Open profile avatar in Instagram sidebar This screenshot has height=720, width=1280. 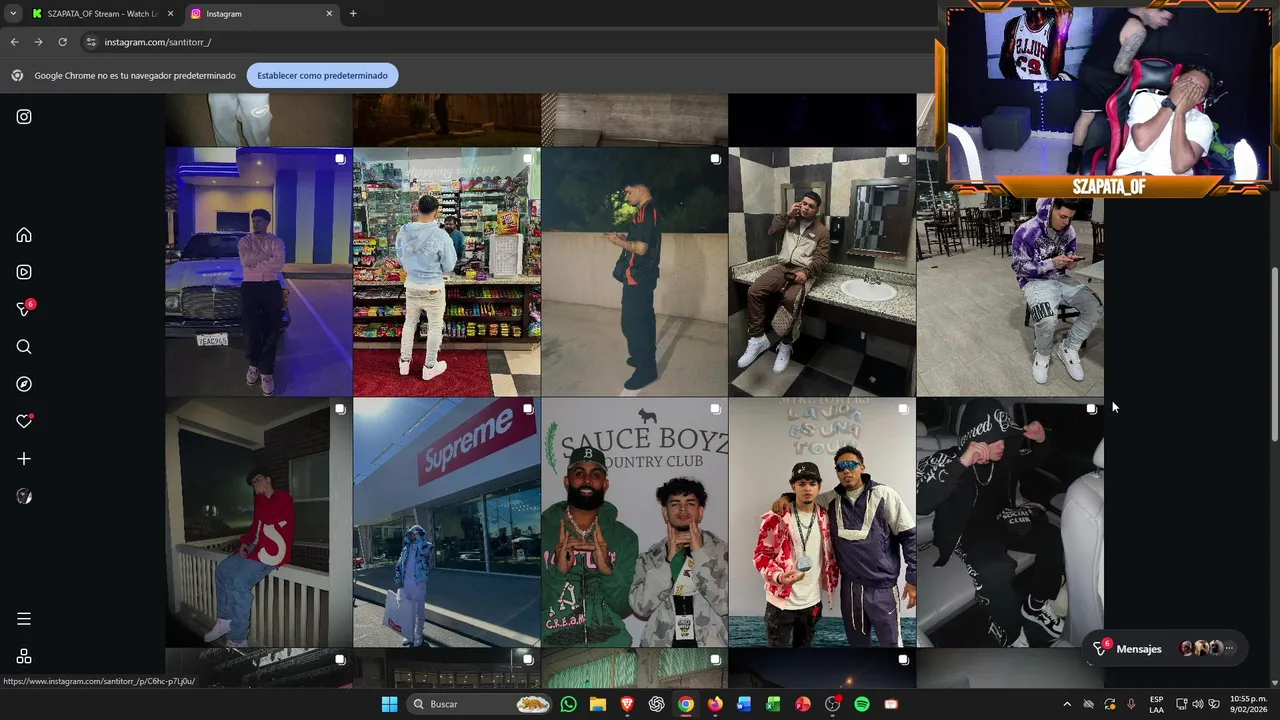(24, 496)
